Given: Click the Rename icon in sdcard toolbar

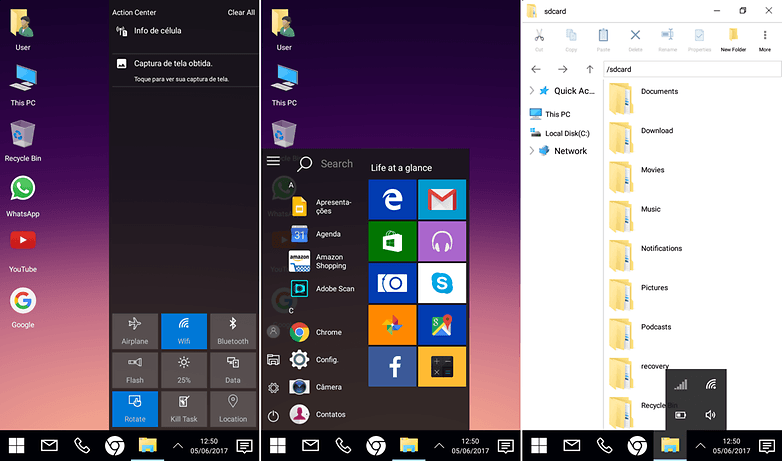Looking at the screenshot, I should tap(667, 34).
